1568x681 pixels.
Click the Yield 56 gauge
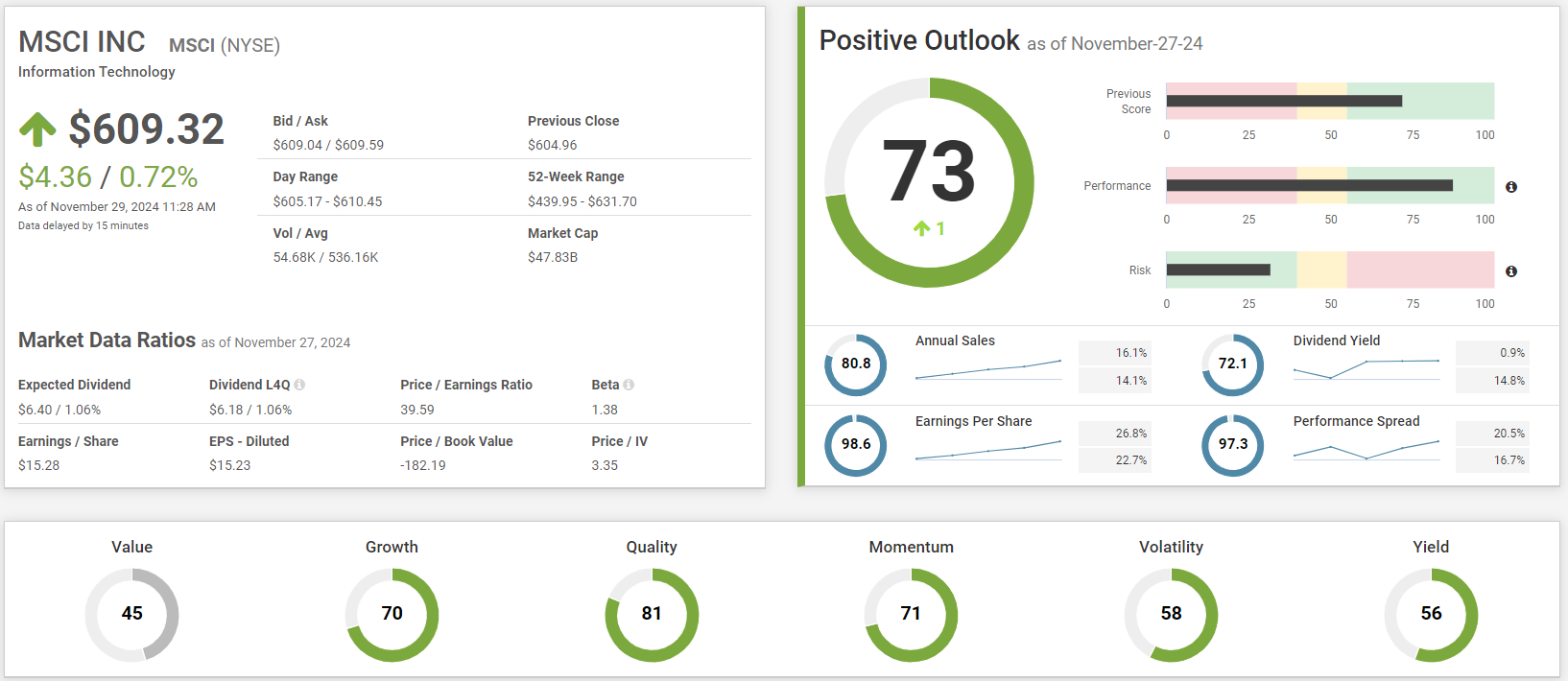point(1431,615)
